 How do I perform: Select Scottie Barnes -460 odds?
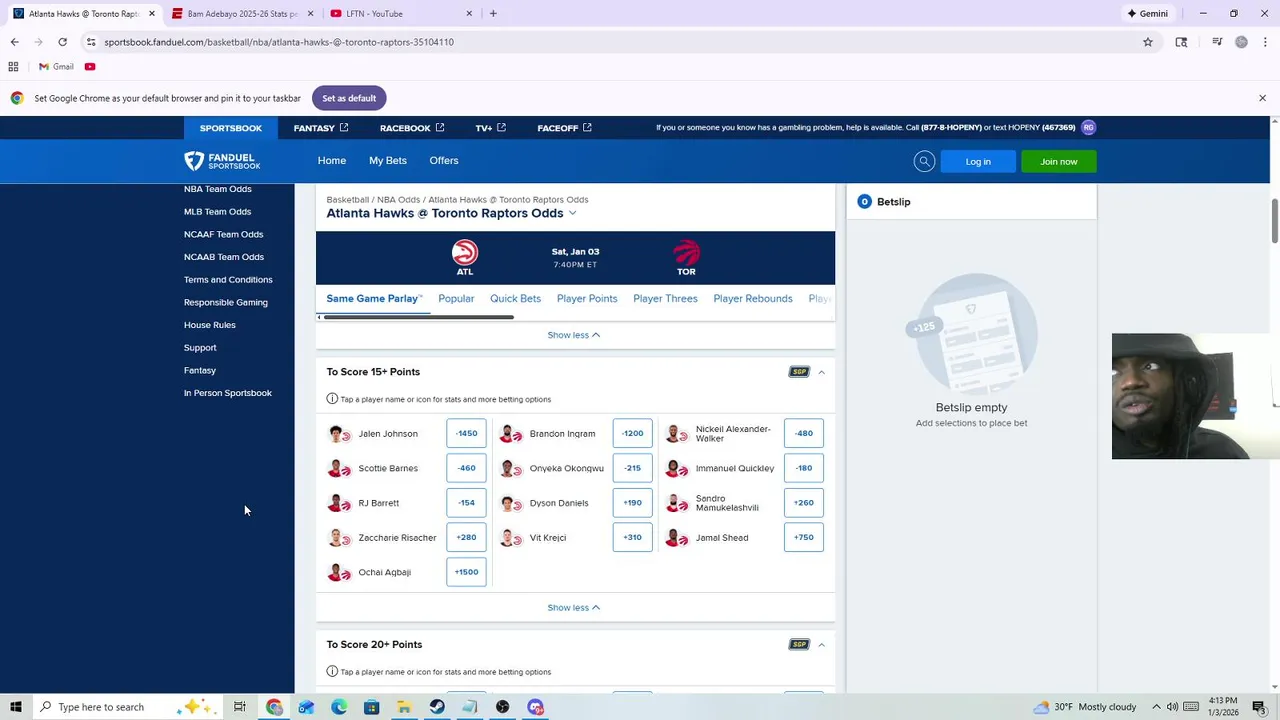point(466,468)
